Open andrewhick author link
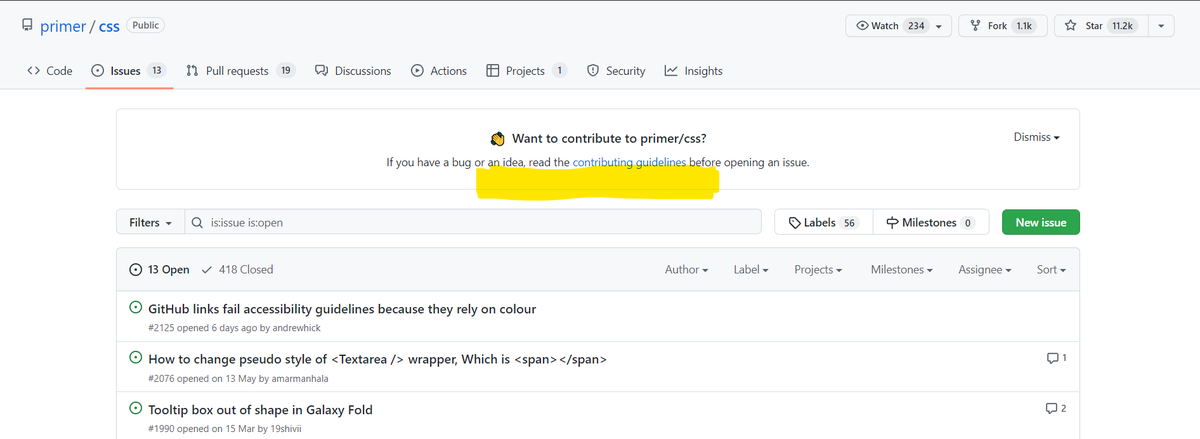 [x=297, y=328]
